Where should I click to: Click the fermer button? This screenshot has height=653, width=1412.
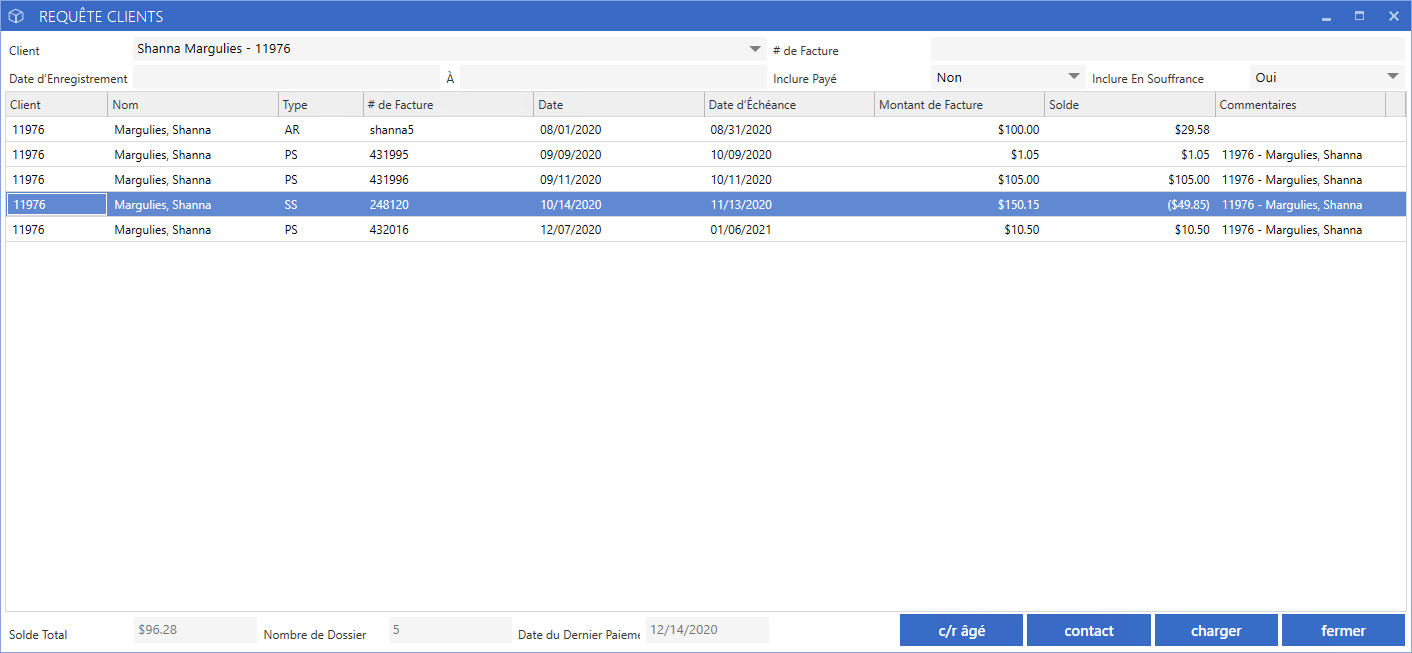[x=1343, y=630]
